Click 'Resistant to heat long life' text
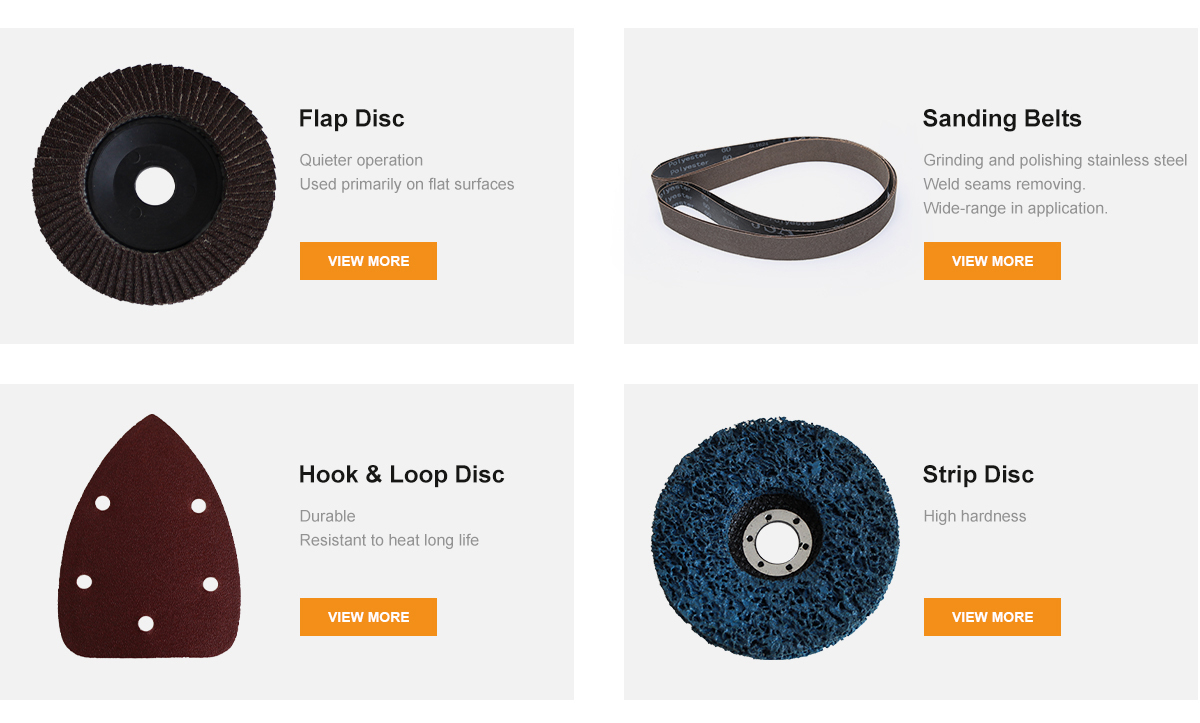 click(389, 540)
